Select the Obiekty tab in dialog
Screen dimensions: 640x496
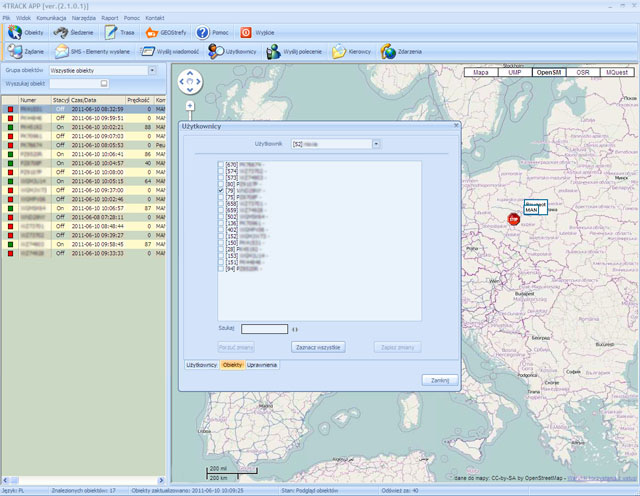pyautogui.click(x=232, y=365)
